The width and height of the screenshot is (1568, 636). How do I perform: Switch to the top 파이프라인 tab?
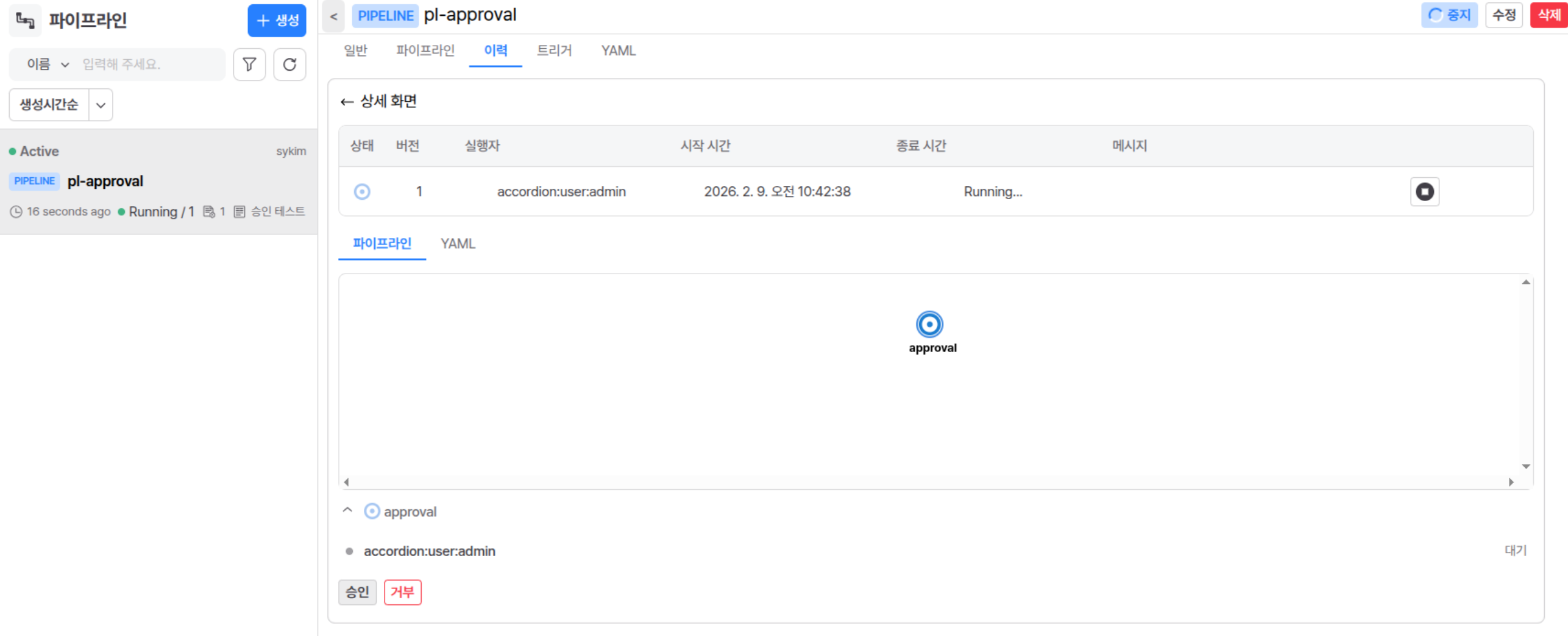click(425, 50)
